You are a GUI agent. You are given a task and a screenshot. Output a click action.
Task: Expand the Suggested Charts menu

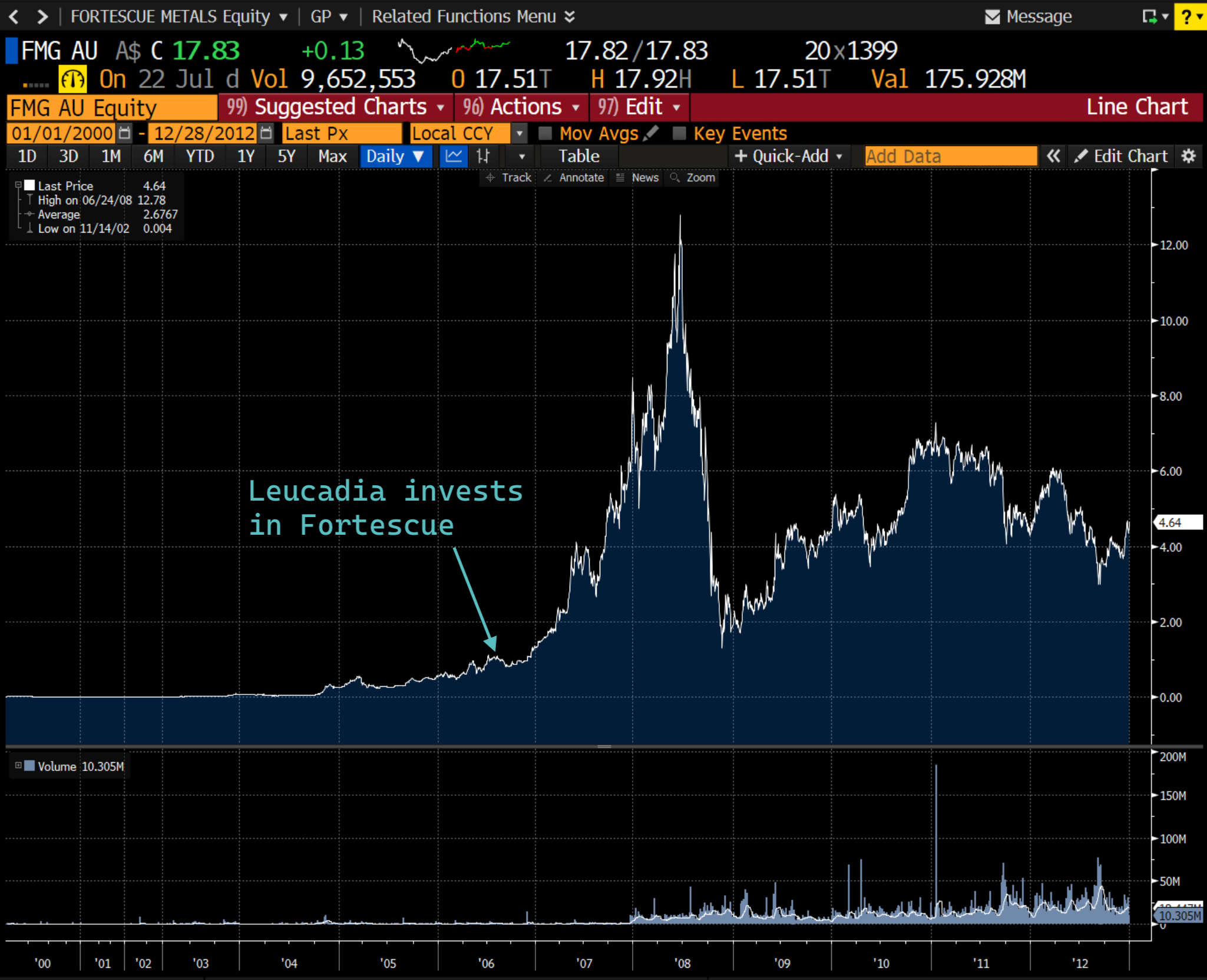pos(336,107)
